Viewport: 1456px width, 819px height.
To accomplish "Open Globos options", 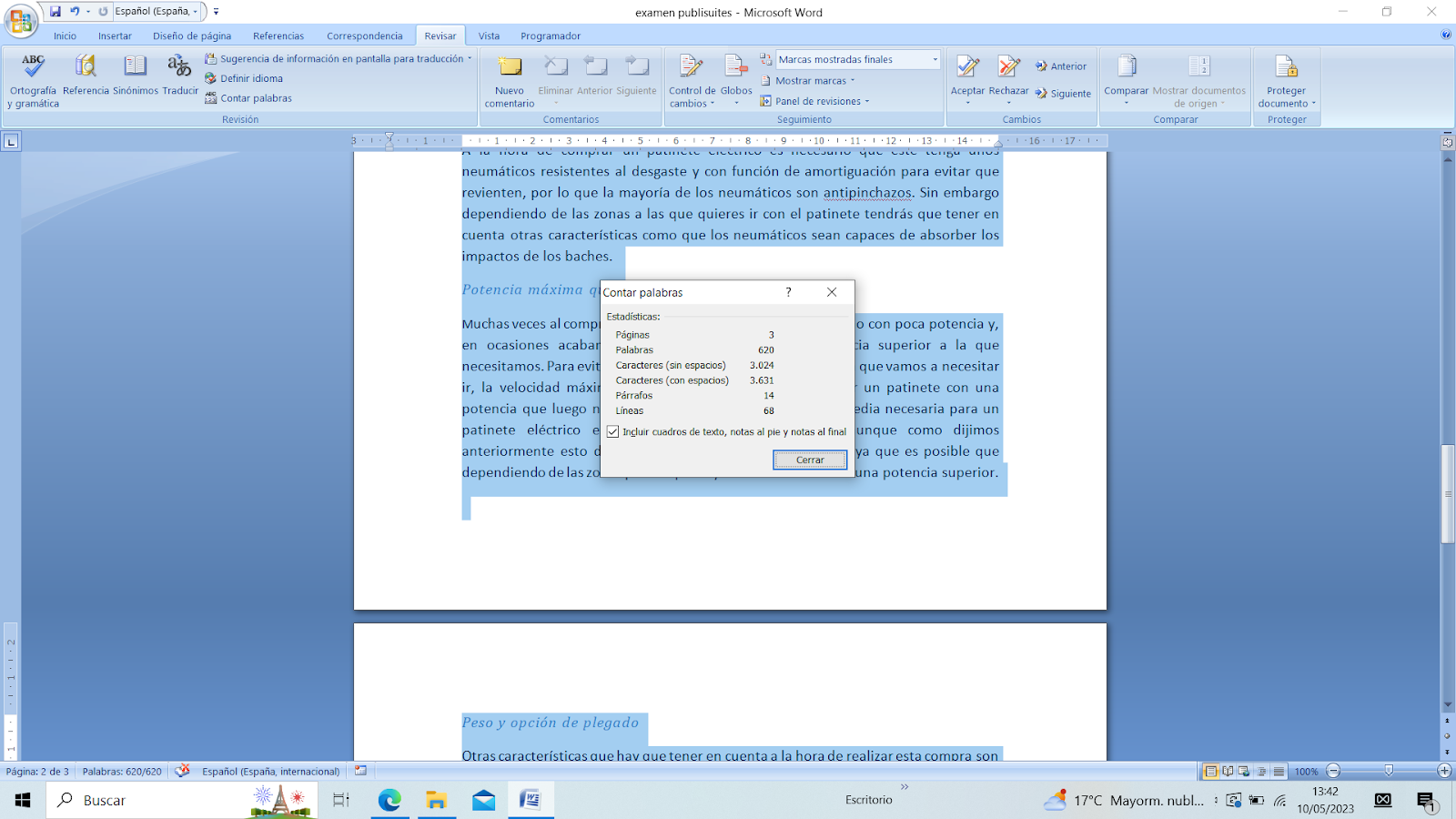I will point(736,78).
